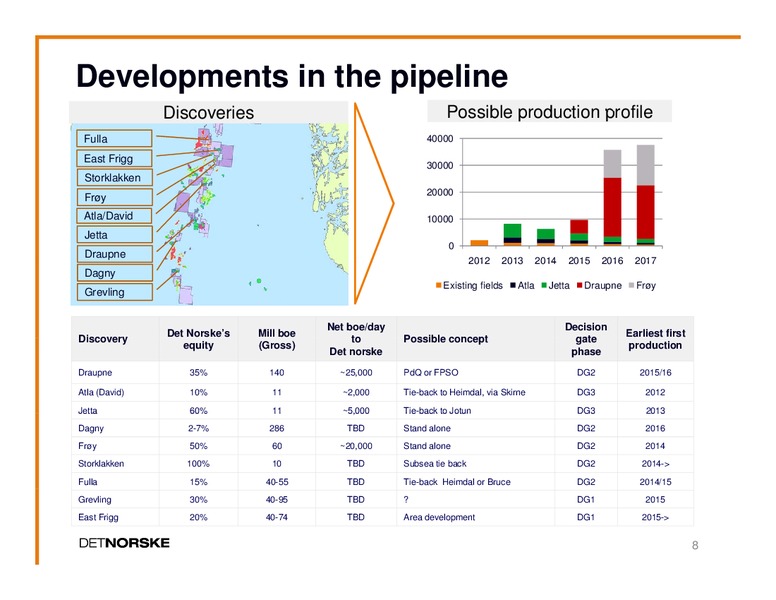Image resolution: width=776 pixels, height=600 pixels.
Task: Click the green Jetta legend swatch
Action: tap(544, 286)
